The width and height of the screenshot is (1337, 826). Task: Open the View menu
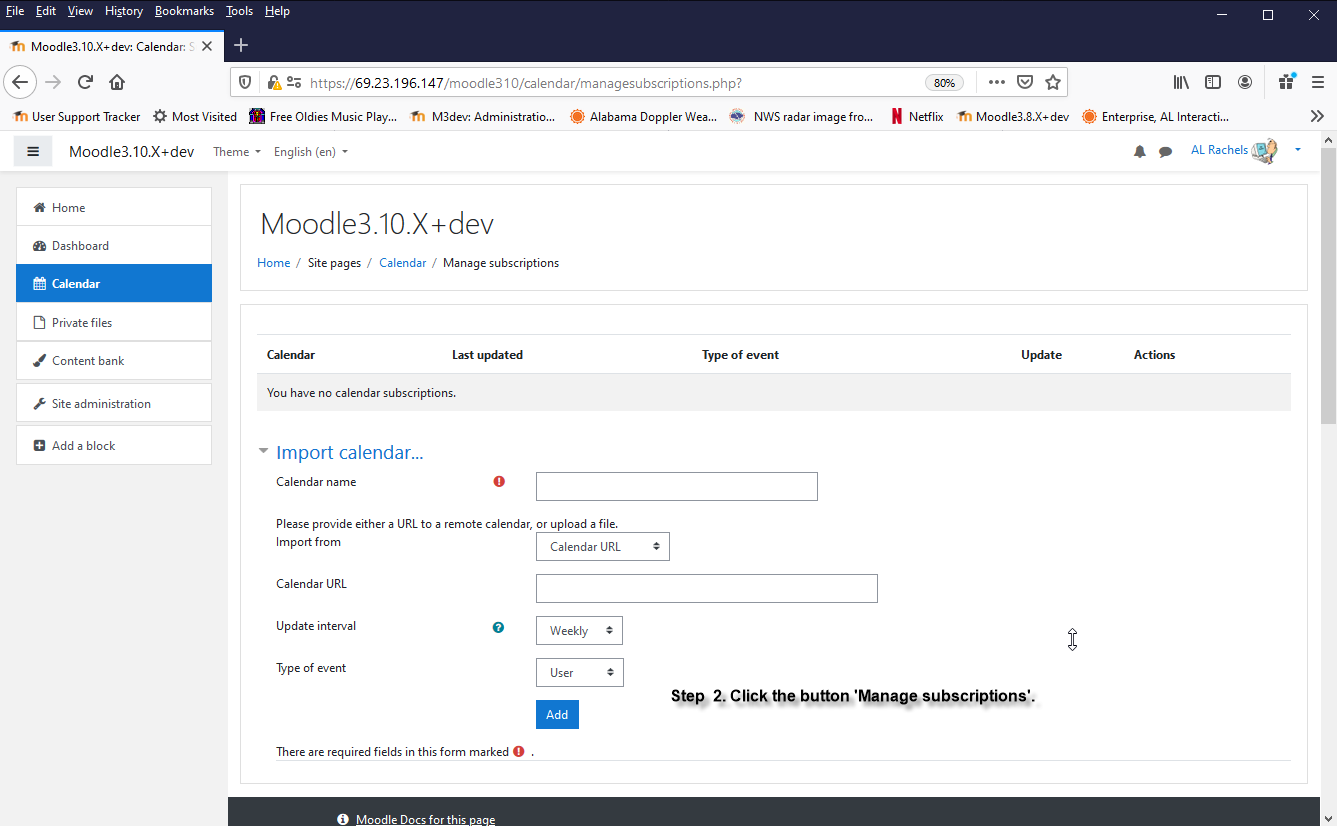point(80,11)
